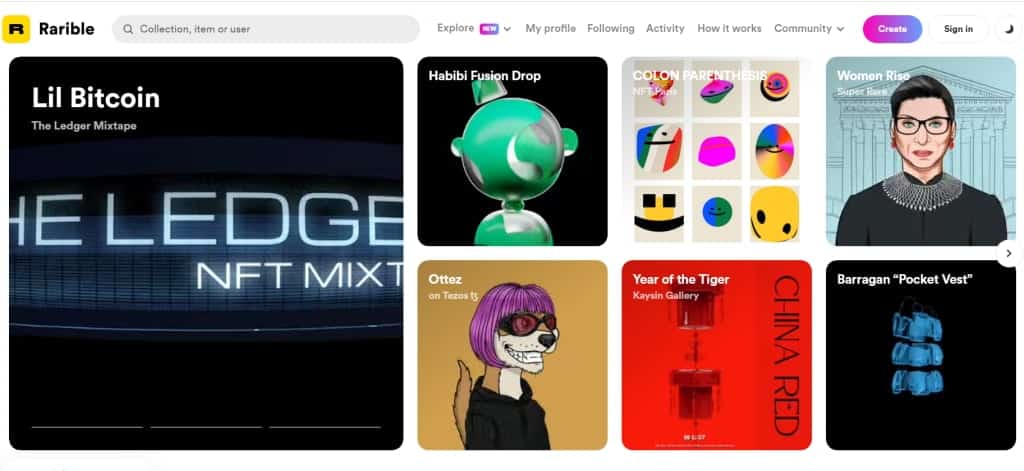
Task: Click the NEW badge beside Explore
Action: 488,29
